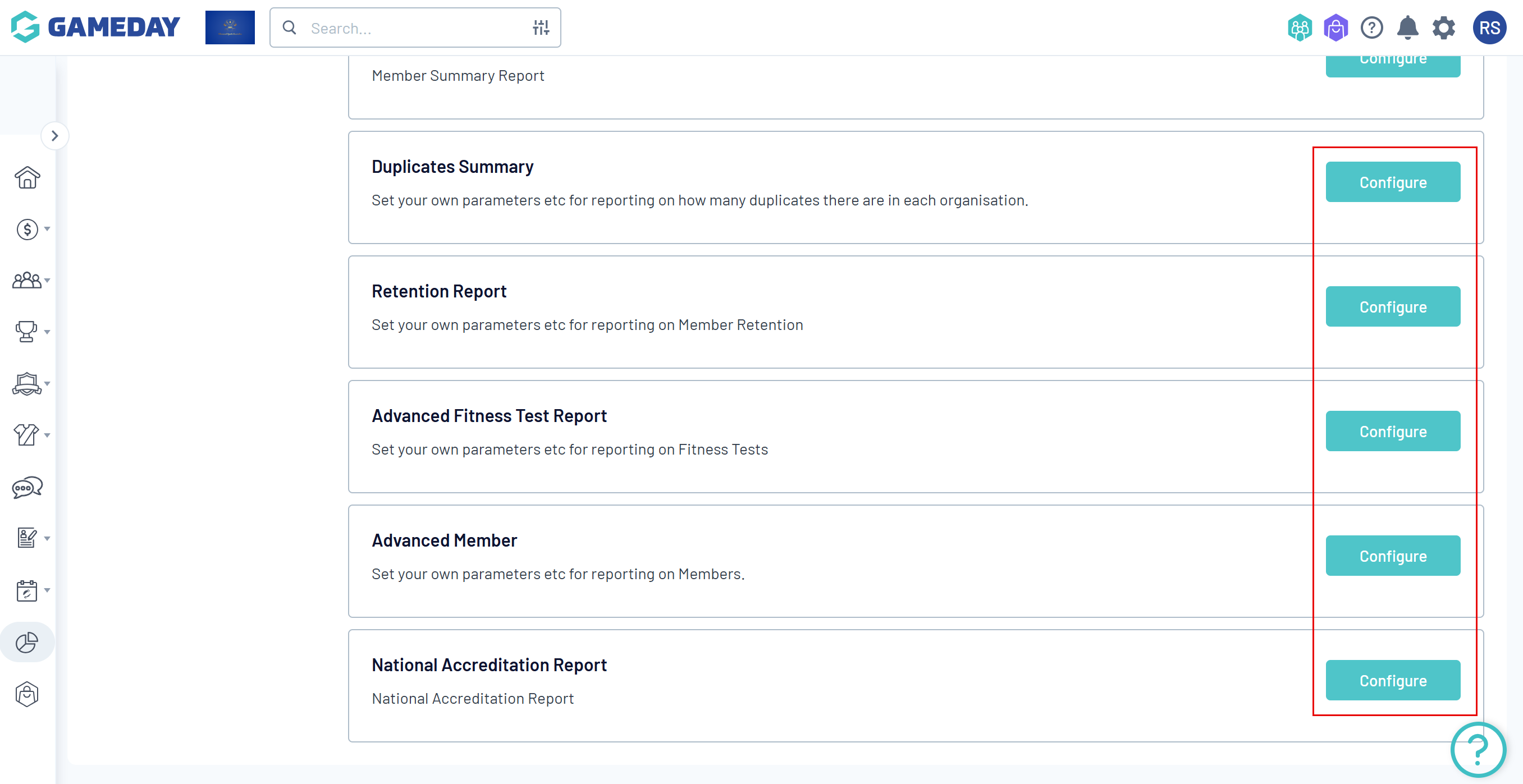This screenshot has height=784, width=1523.
Task: Configure the Duplicates Summary report
Action: [x=1392, y=182]
